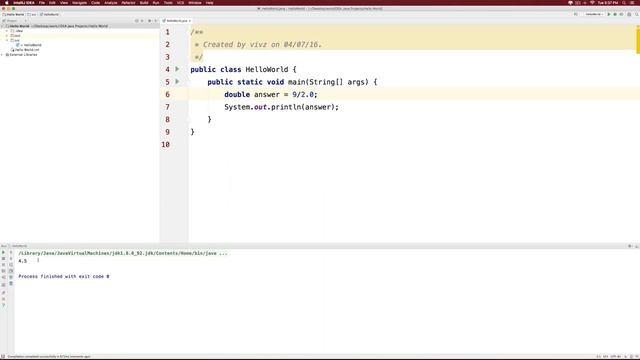Screen dimensions: 640x360
Task: Toggle Scroll to the End in the Run panel
Action: 11,271
